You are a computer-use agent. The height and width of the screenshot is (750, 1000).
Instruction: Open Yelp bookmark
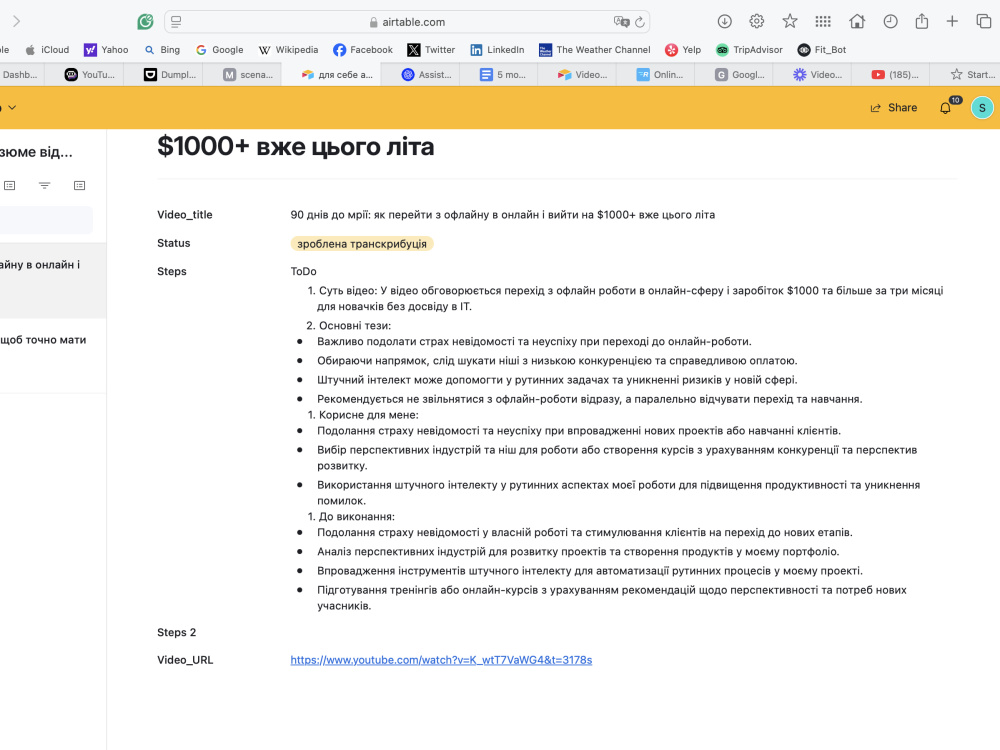pos(683,50)
